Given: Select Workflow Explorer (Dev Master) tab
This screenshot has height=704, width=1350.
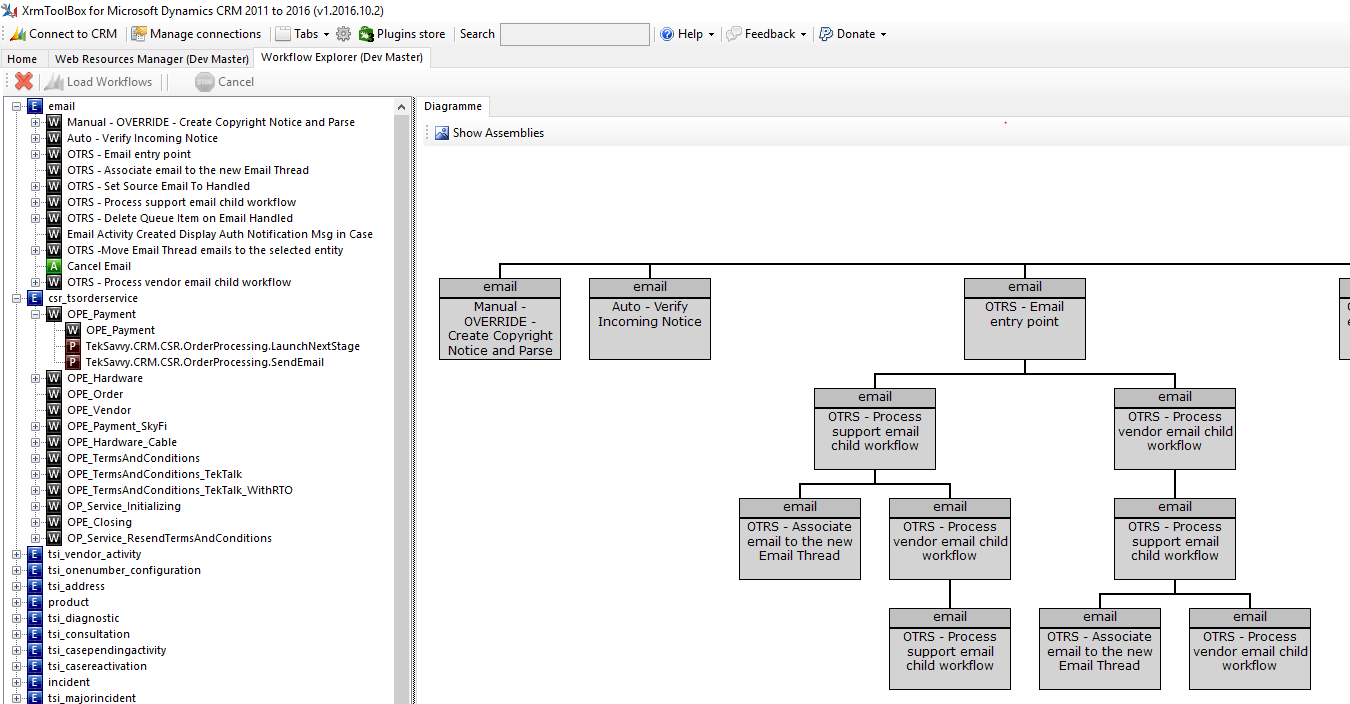Looking at the screenshot, I should point(342,58).
